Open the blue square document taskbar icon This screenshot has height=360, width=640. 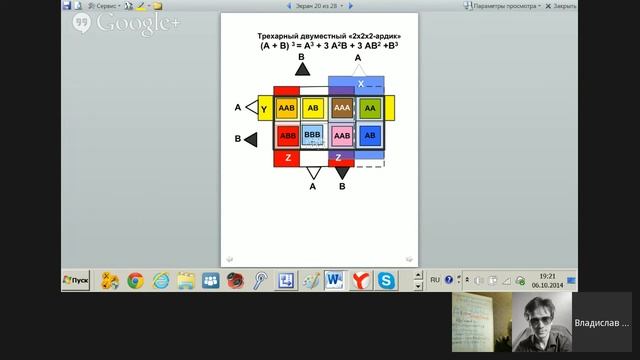[x=285, y=281]
